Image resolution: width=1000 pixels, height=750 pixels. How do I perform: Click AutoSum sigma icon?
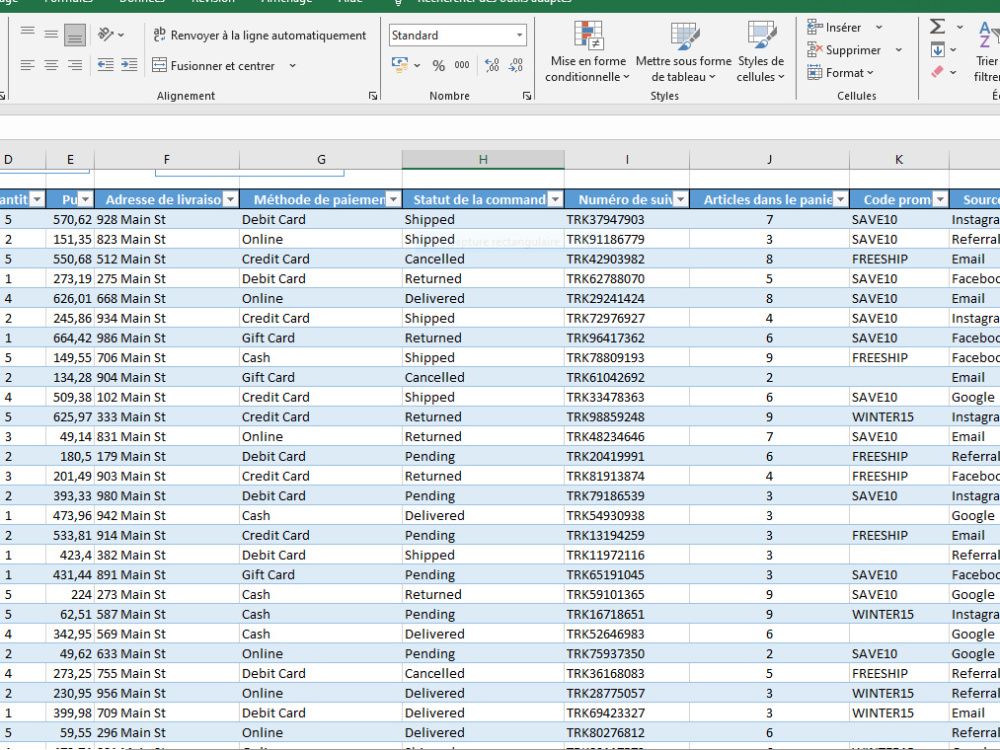(937, 27)
